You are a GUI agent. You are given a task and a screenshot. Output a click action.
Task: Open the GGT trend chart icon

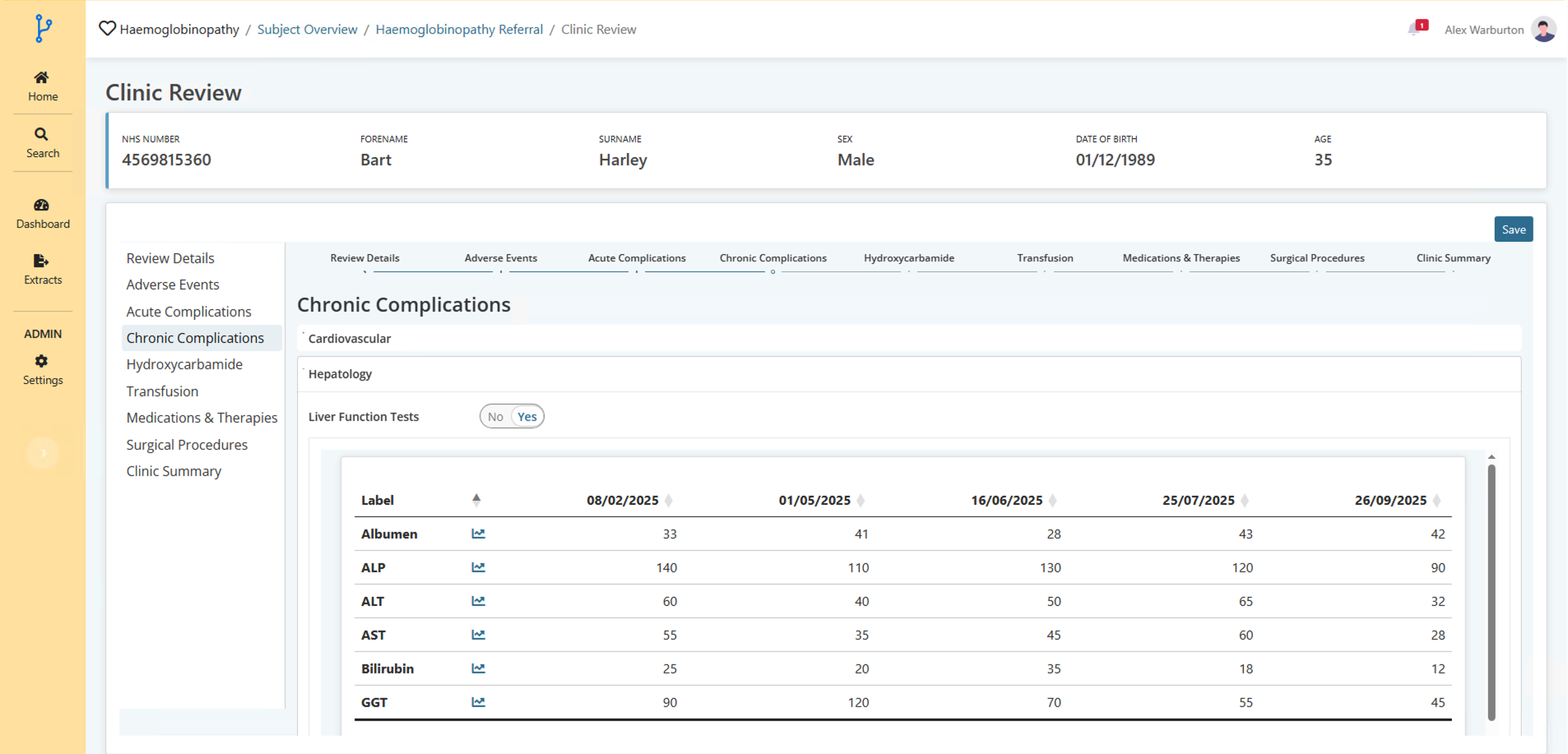point(478,702)
